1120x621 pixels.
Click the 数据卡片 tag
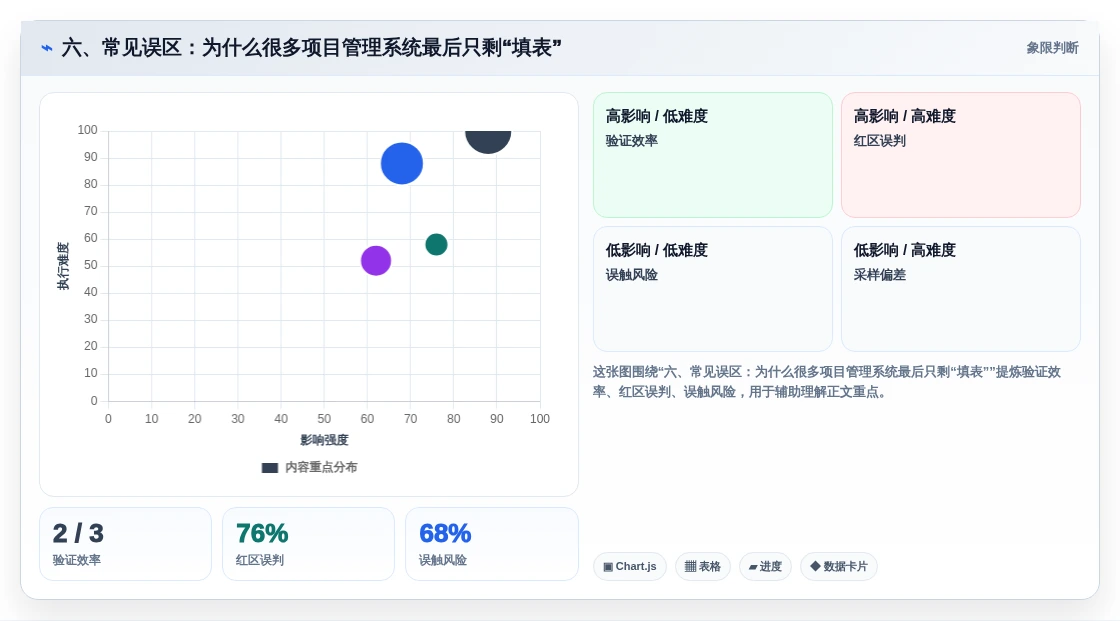click(x=839, y=567)
